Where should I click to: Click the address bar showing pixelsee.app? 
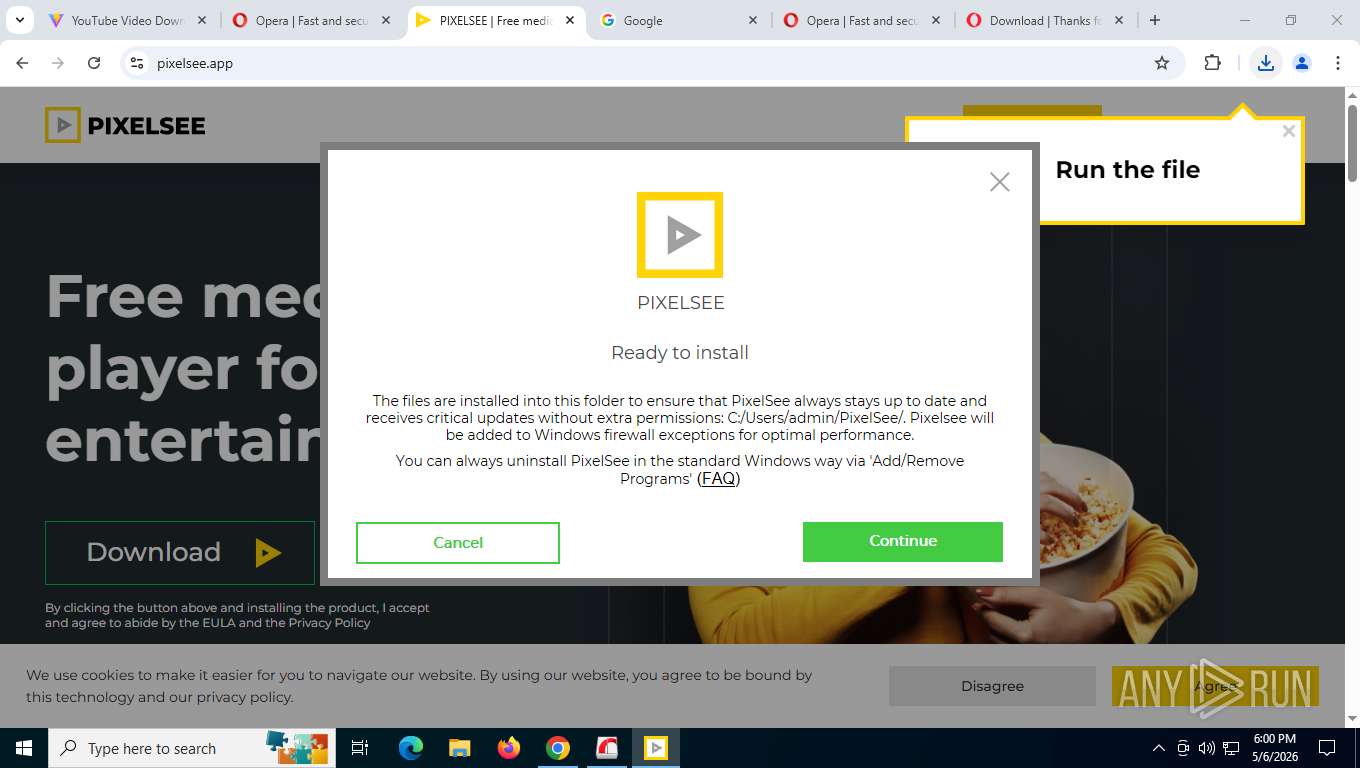(x=650, y=63)
